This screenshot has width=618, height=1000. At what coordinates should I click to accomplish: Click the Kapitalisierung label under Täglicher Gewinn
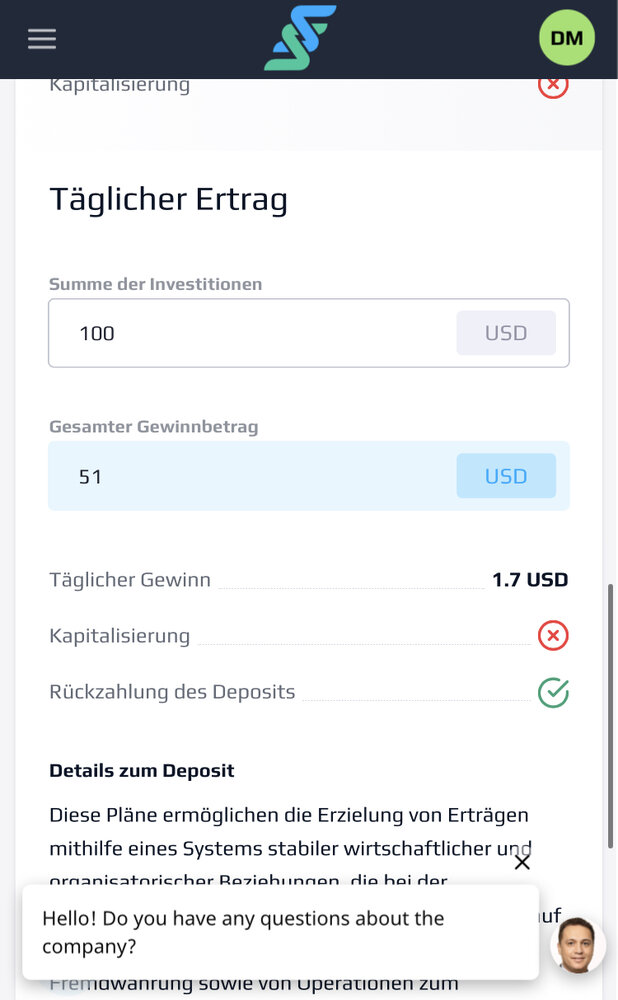click(x=119, y=636)
